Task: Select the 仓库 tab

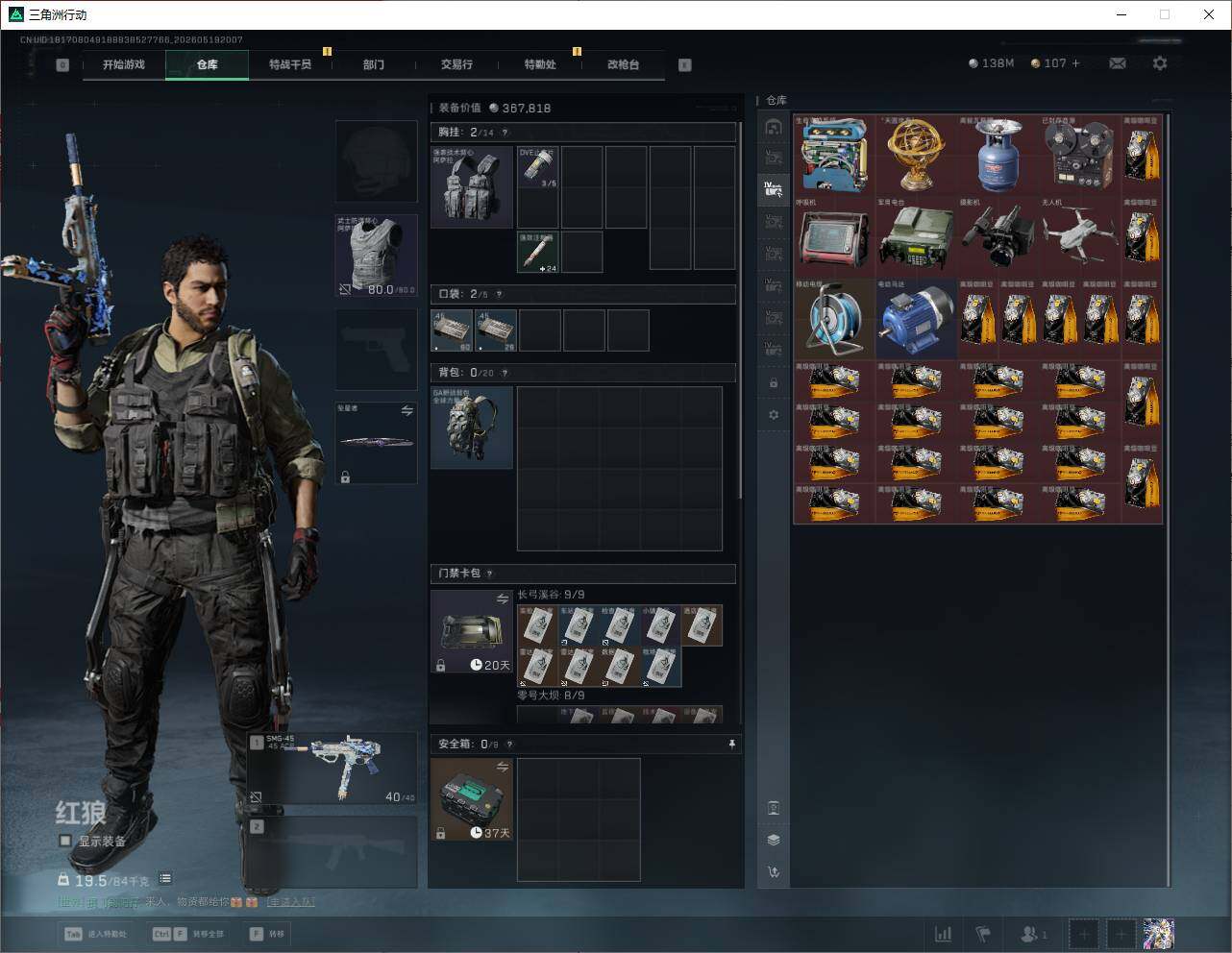Action: [208, 64]
